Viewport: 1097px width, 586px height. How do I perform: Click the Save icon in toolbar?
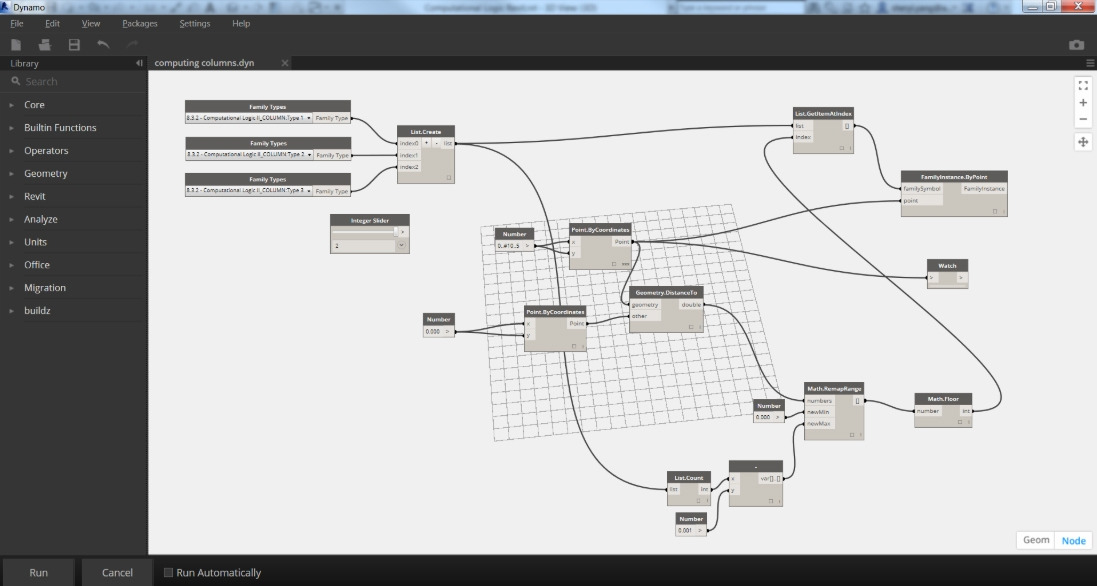point(74,45)
